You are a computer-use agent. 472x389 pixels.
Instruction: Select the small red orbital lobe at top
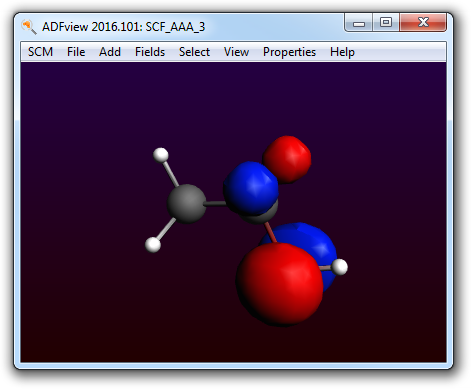(x=287, y=159)
